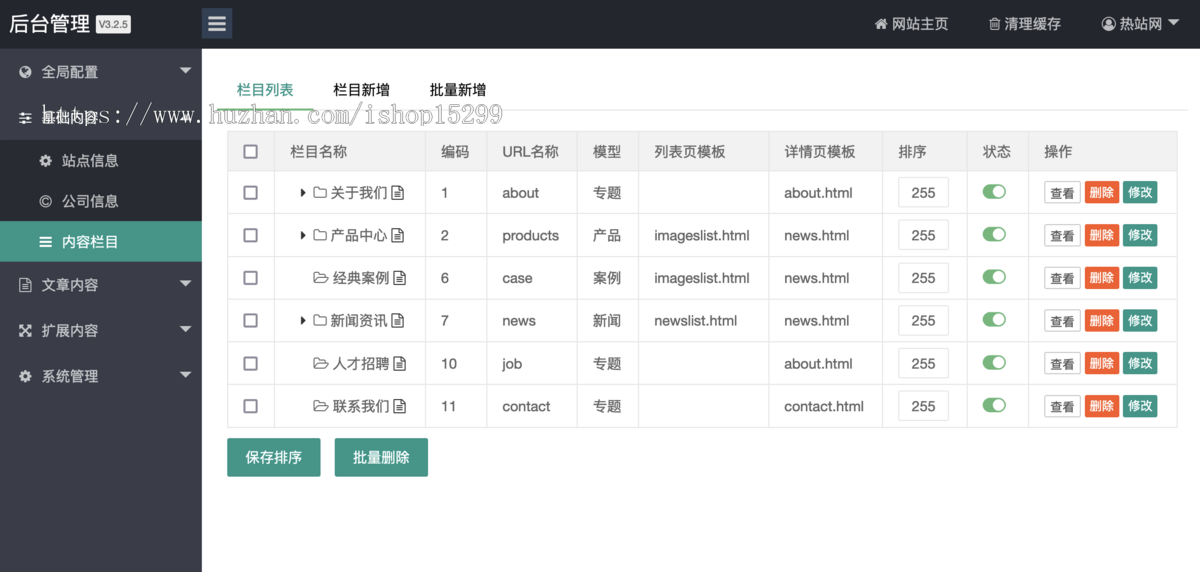Click 清理缓存 in the top bar
The height and width of the screenshot is (572, 1200).
[x=1025, y=24]
